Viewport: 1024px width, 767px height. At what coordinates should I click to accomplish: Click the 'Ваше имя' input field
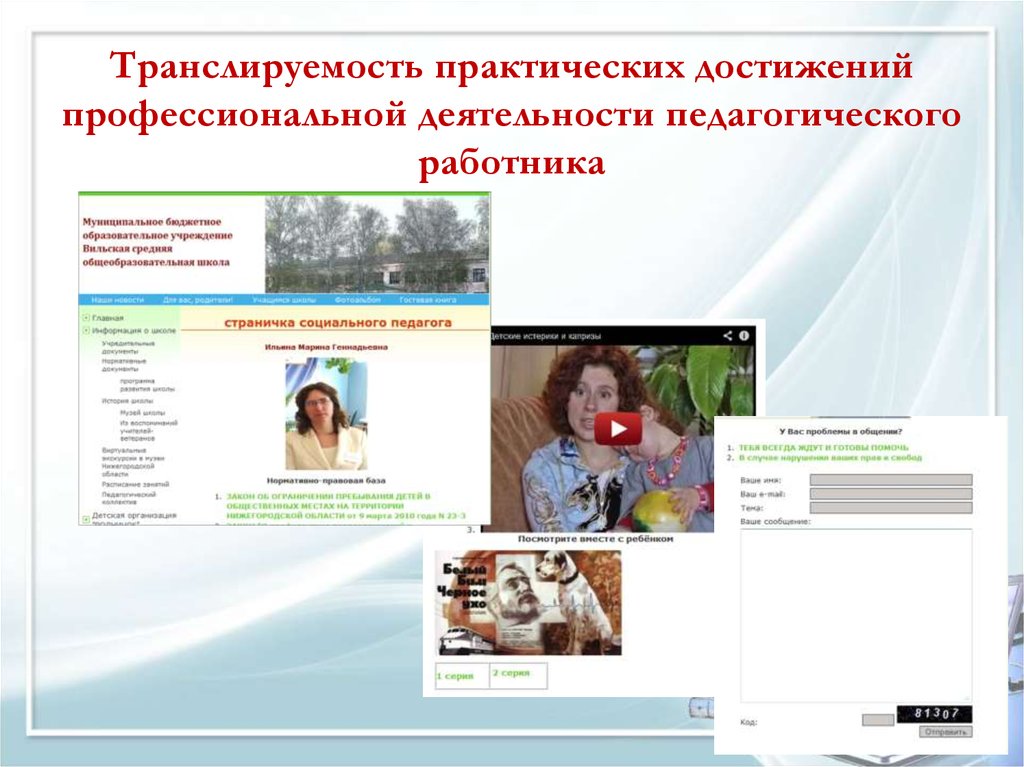coord(890,480)
